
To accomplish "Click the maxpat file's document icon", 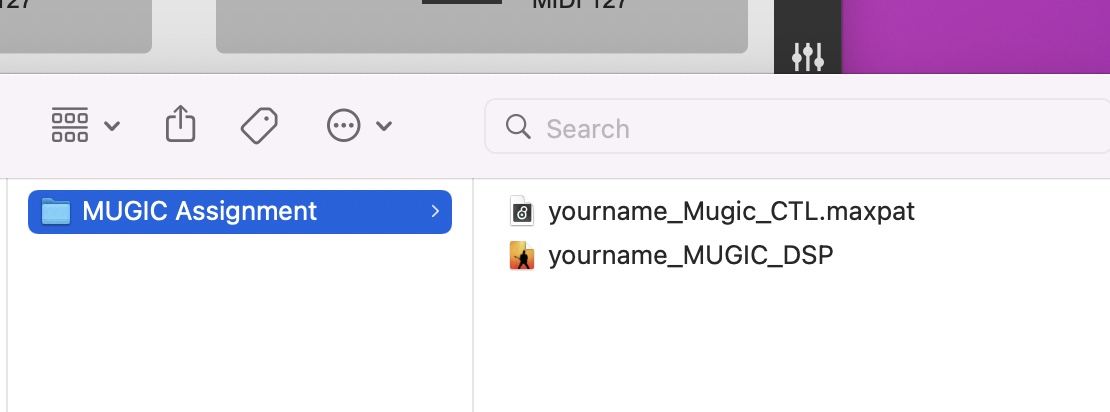I will [x=522, y=212].
